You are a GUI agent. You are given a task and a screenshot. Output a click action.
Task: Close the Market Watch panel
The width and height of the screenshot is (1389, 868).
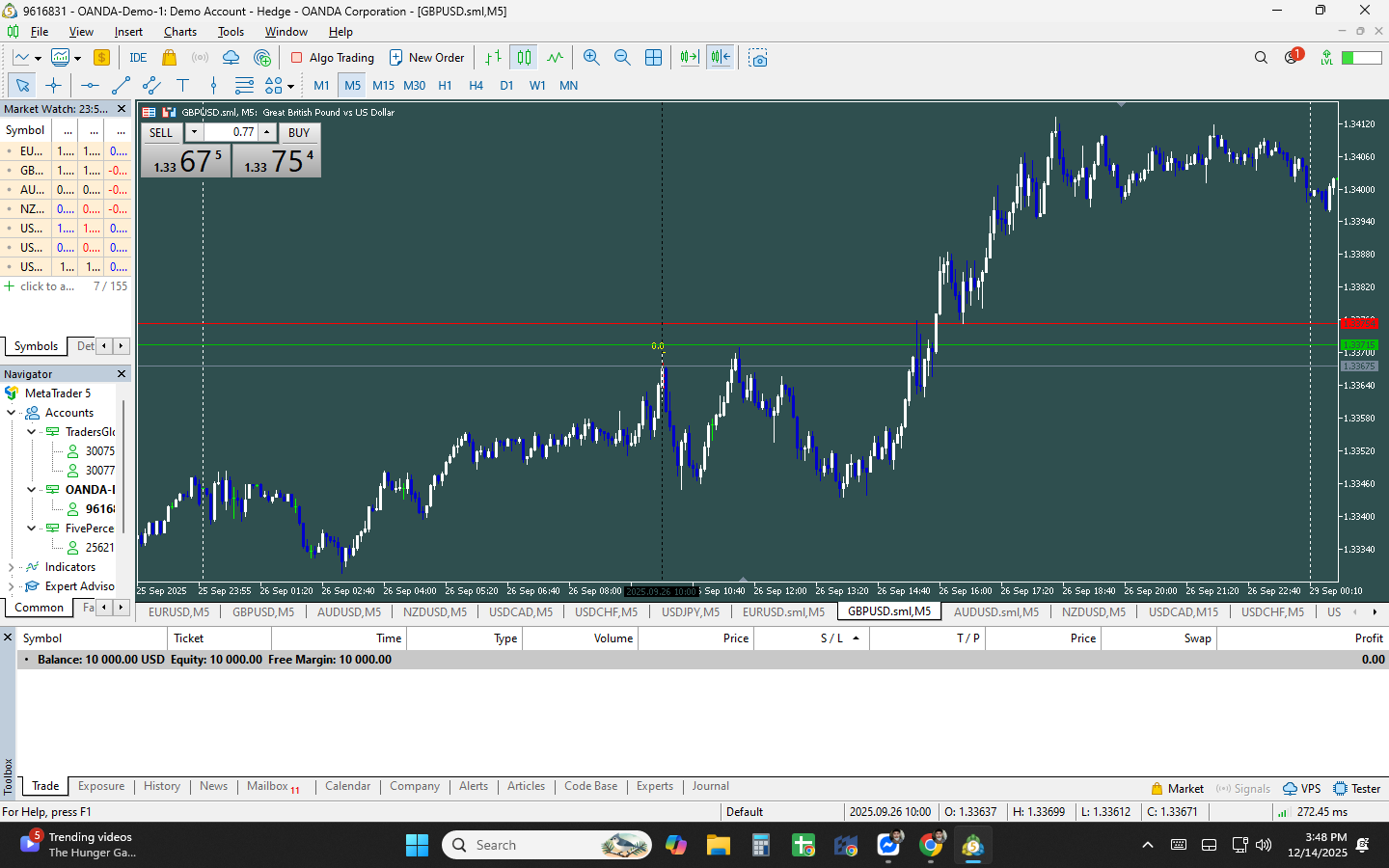pyautogui.click(x=122, y=109)
